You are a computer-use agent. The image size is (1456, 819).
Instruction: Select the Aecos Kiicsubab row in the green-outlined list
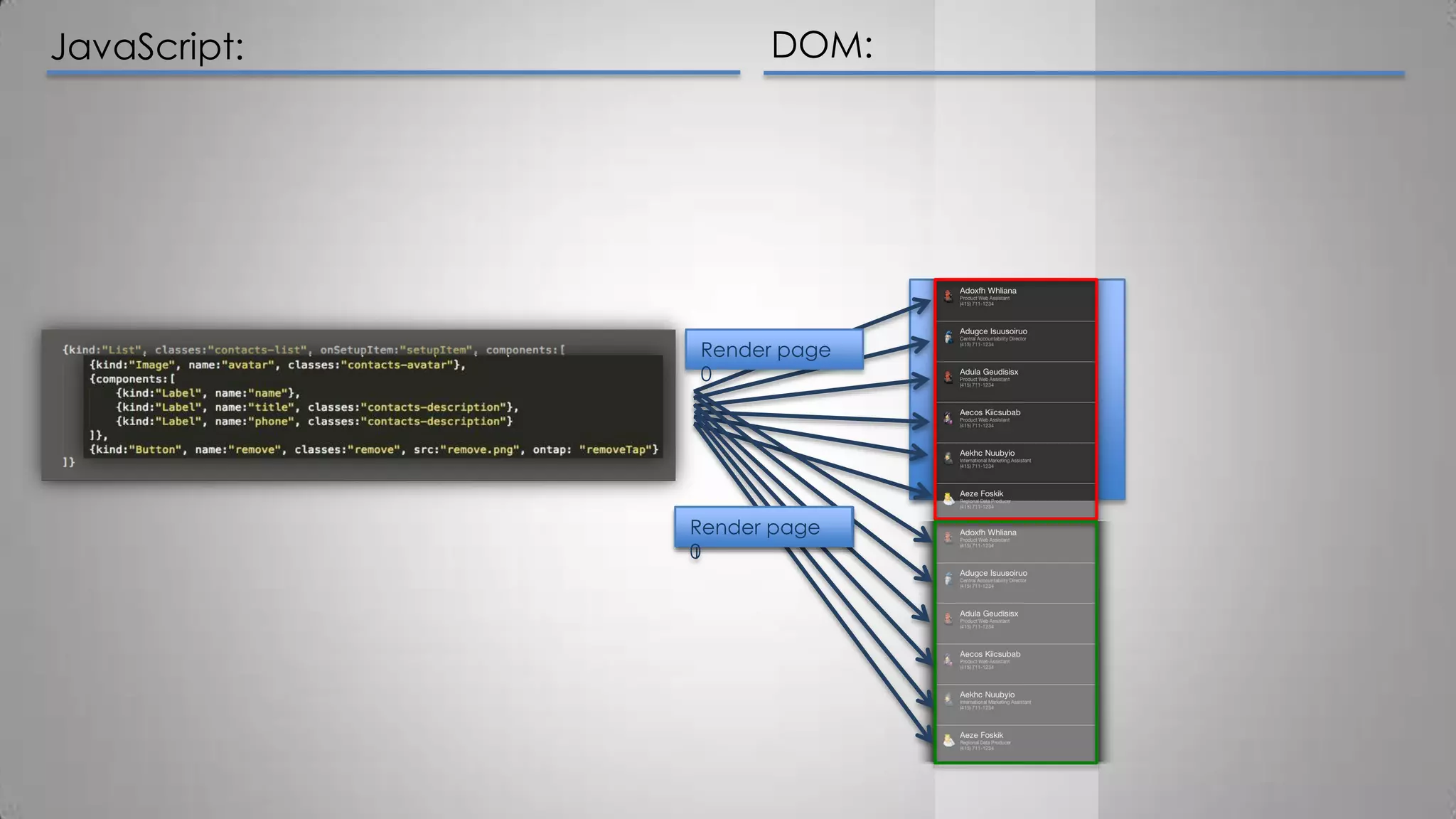[x=1015, y=664]
